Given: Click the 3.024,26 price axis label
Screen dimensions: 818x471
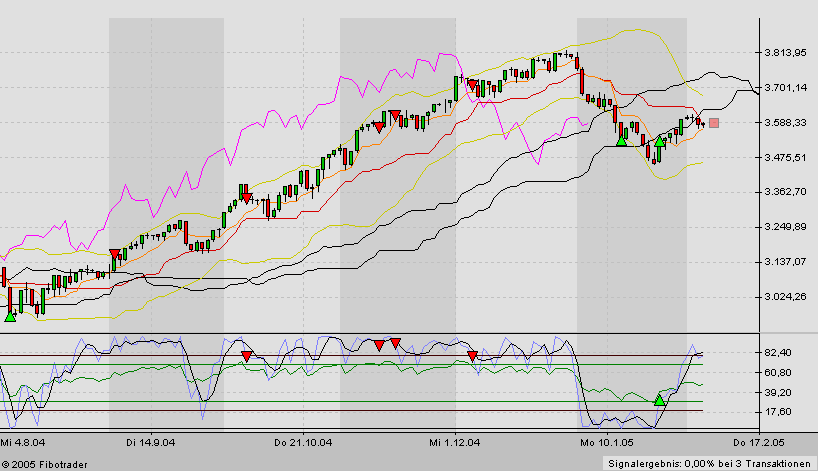Looking at the screenshot, I should point(785,297).
